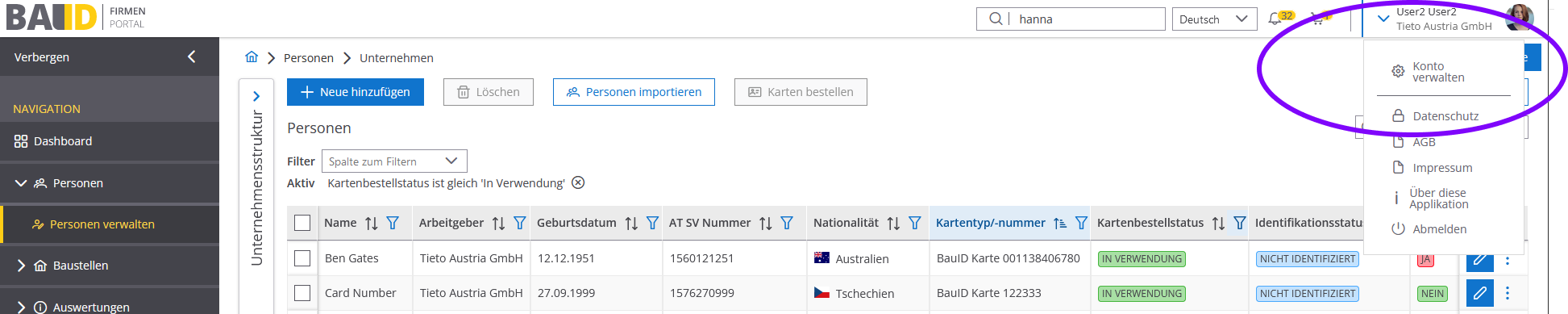Sort the Name column

tap(371, 224)
